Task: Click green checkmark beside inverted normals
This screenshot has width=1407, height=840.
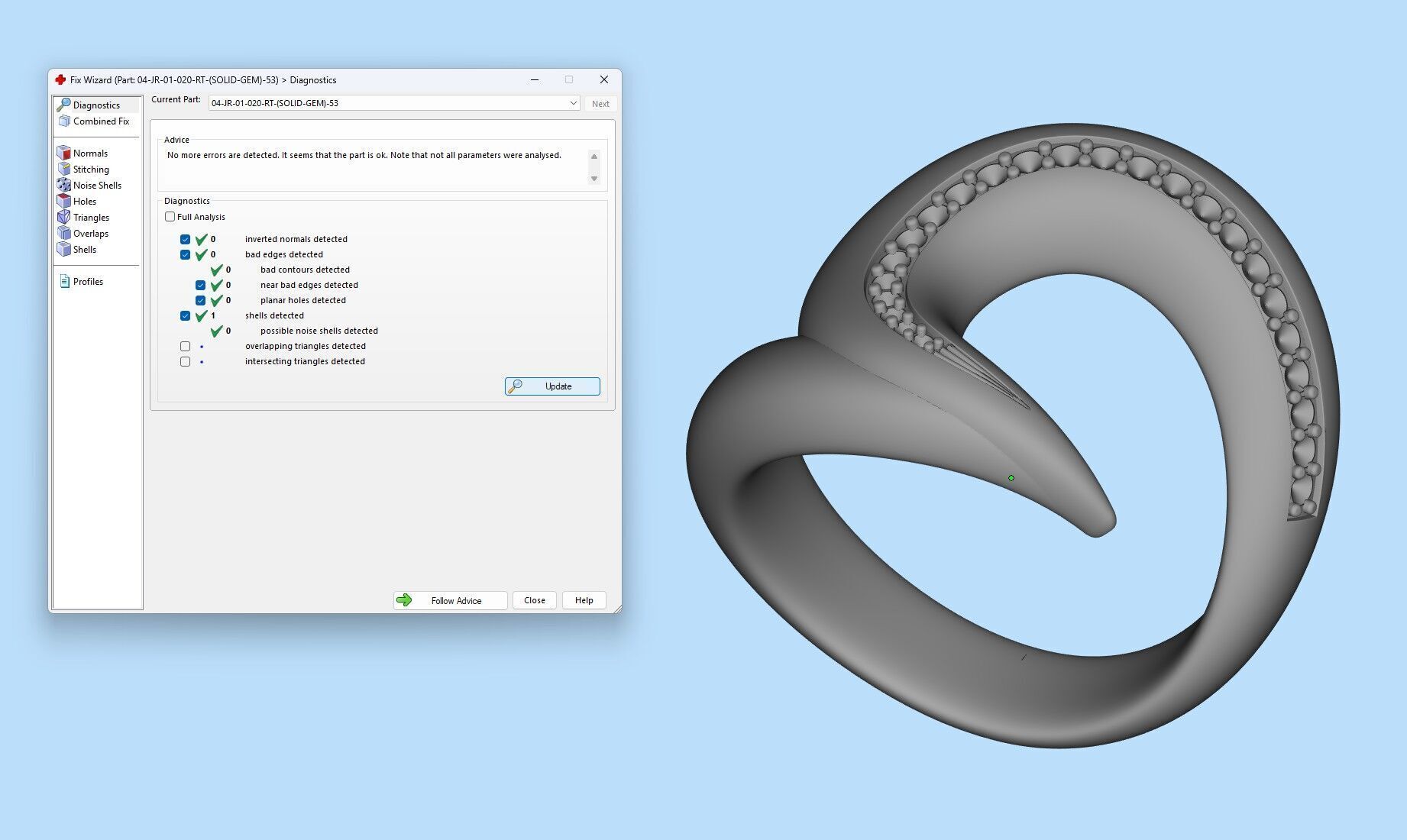Action: coord(202,239)
